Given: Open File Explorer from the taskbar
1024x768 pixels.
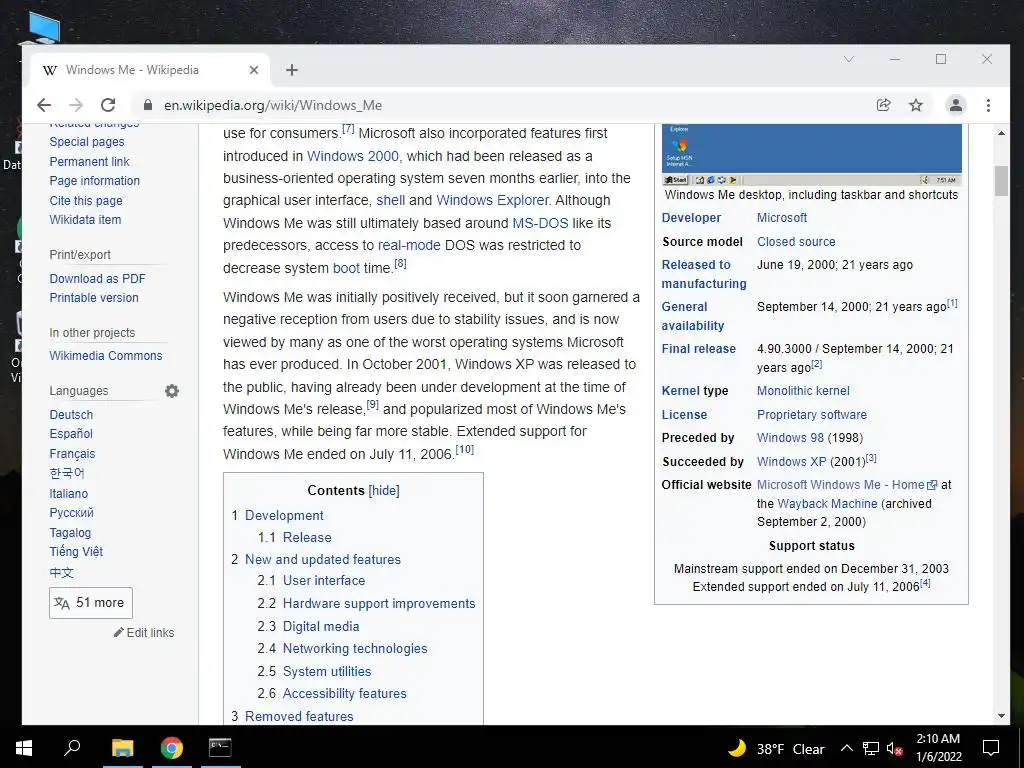Looking at the screenshot, I should (x=122, y=748).
